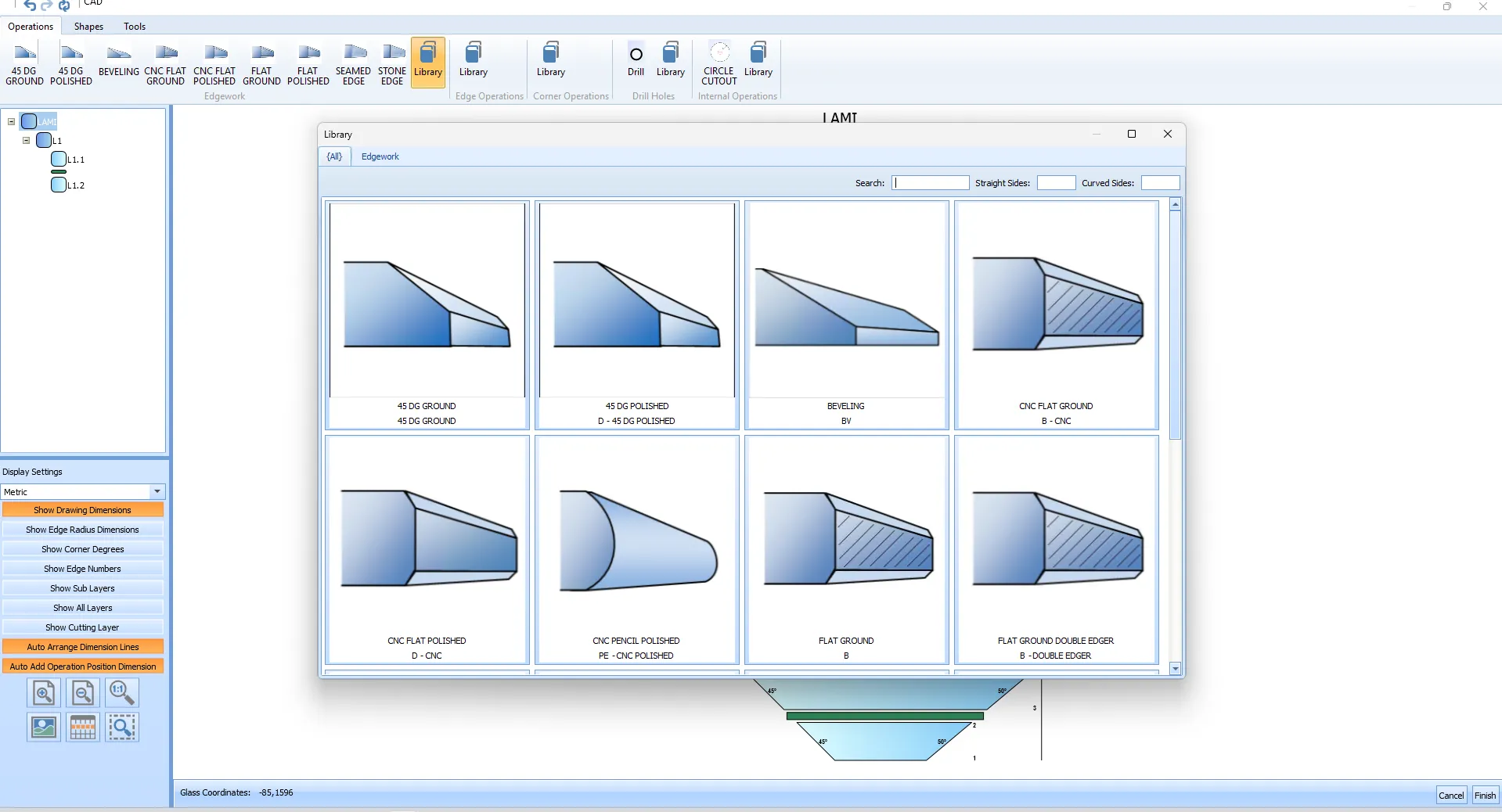Viewport: 1502px width, 812px height.
Task: Apply the SEAMED EDGE ribbon tool
Action: click(x=353, y=64)
